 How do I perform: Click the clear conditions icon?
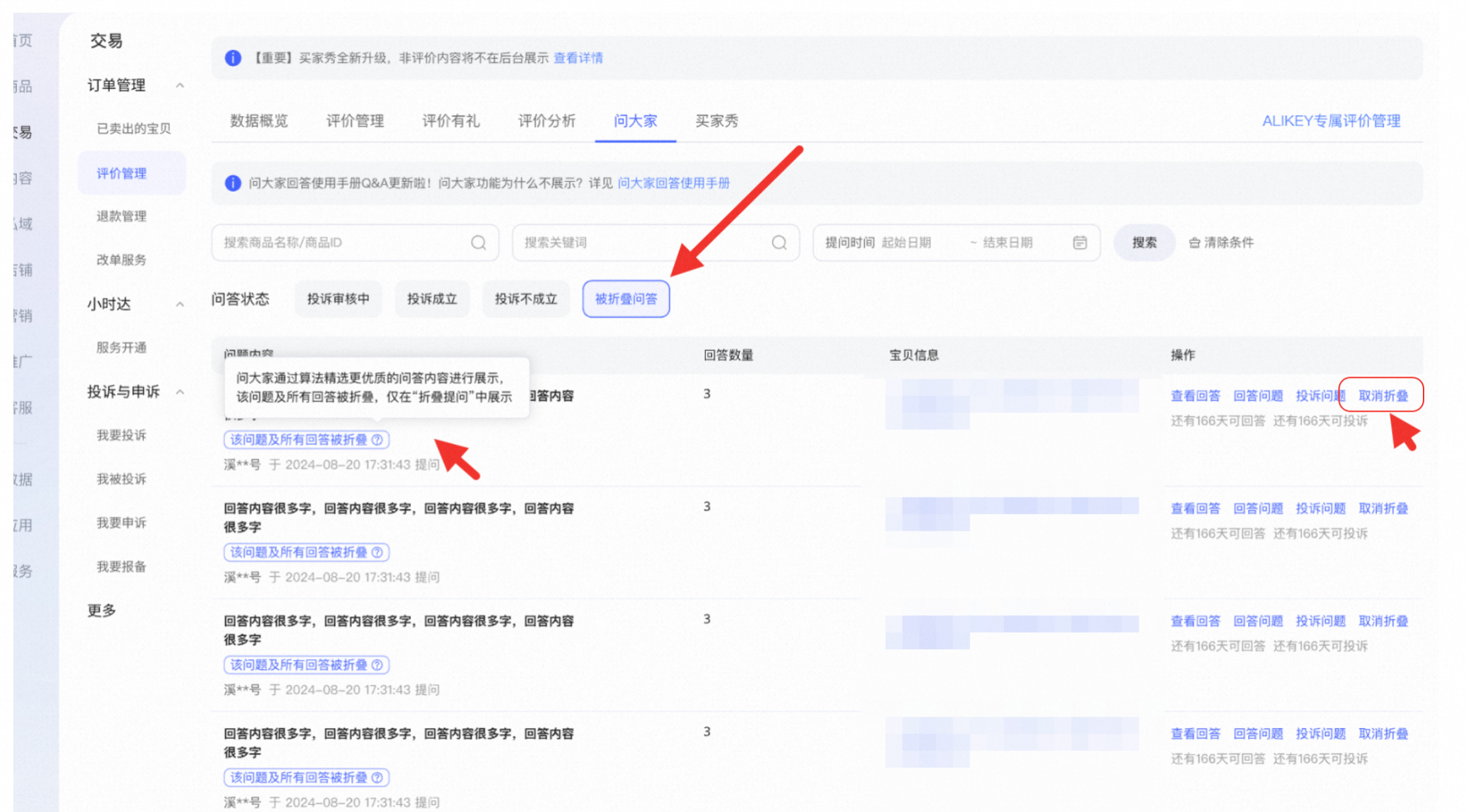[x=1194, y=242]
